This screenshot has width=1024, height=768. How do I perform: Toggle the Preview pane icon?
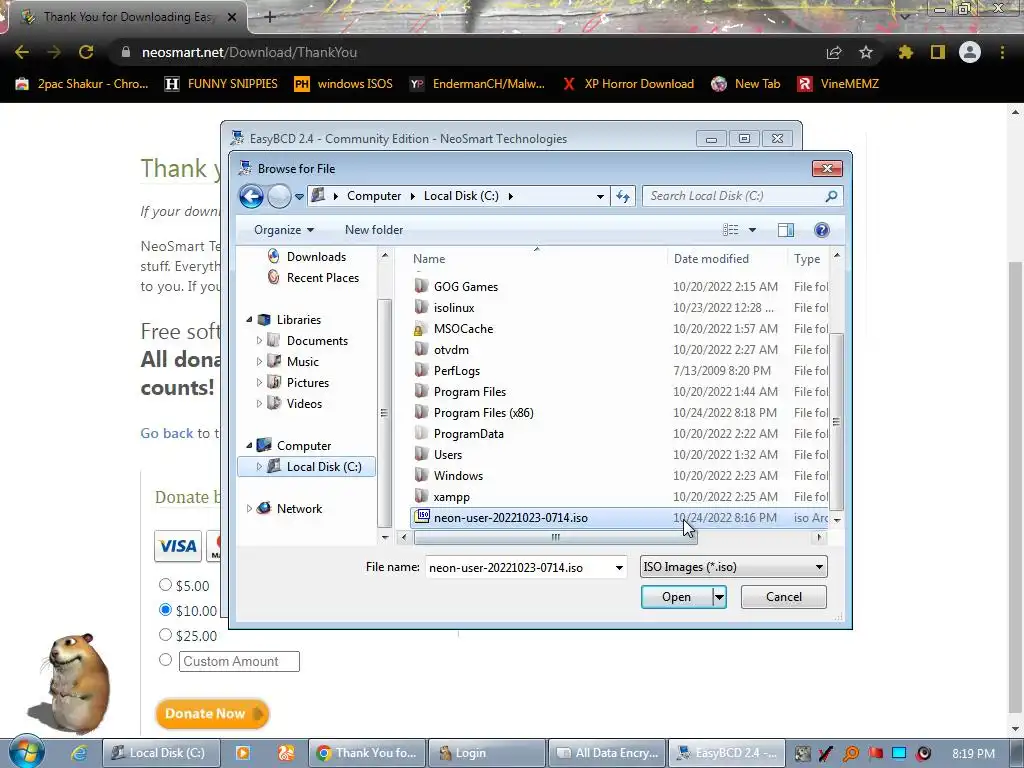tap(786, 230)
